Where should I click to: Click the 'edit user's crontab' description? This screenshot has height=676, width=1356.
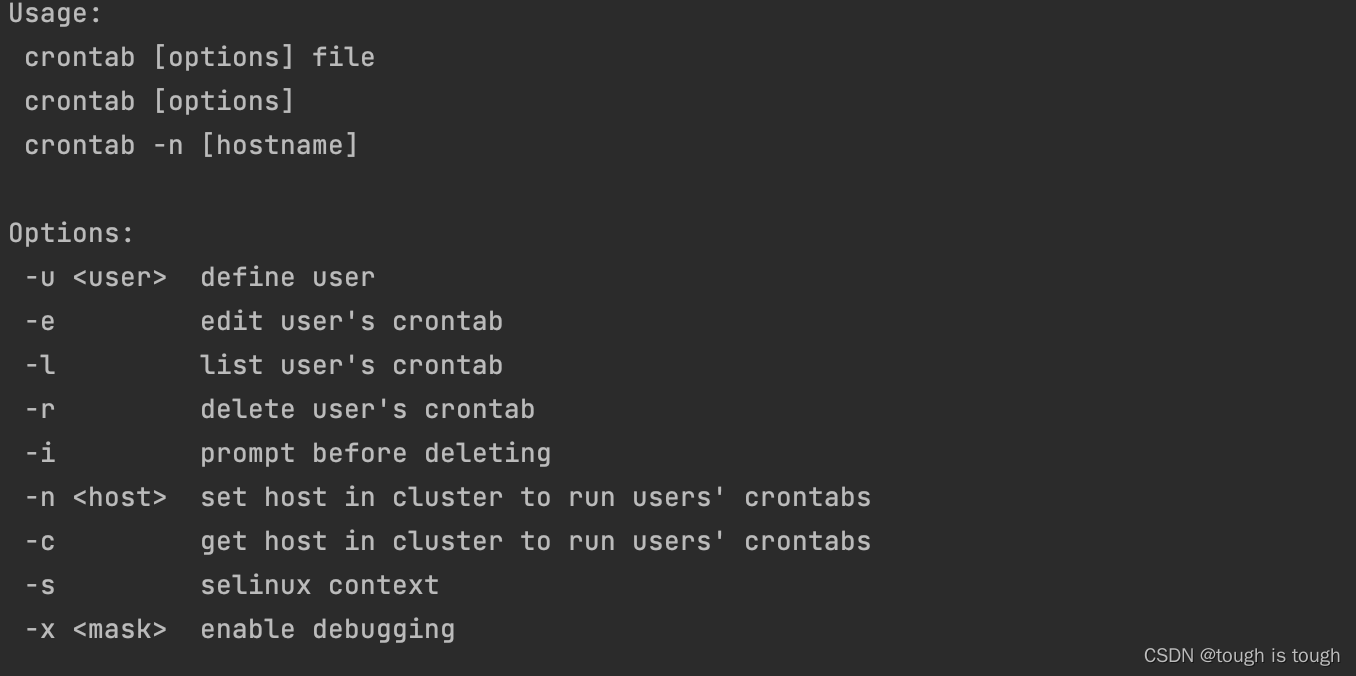point(352,321)
